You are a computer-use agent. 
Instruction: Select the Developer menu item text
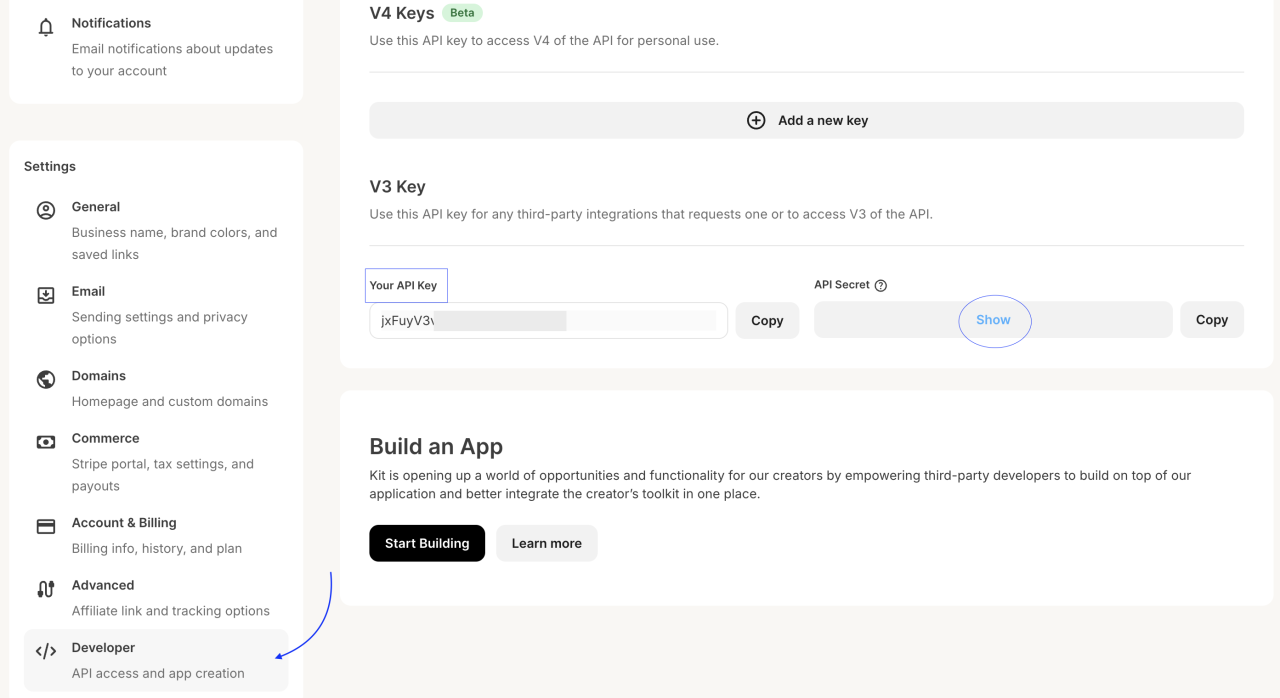103,648
